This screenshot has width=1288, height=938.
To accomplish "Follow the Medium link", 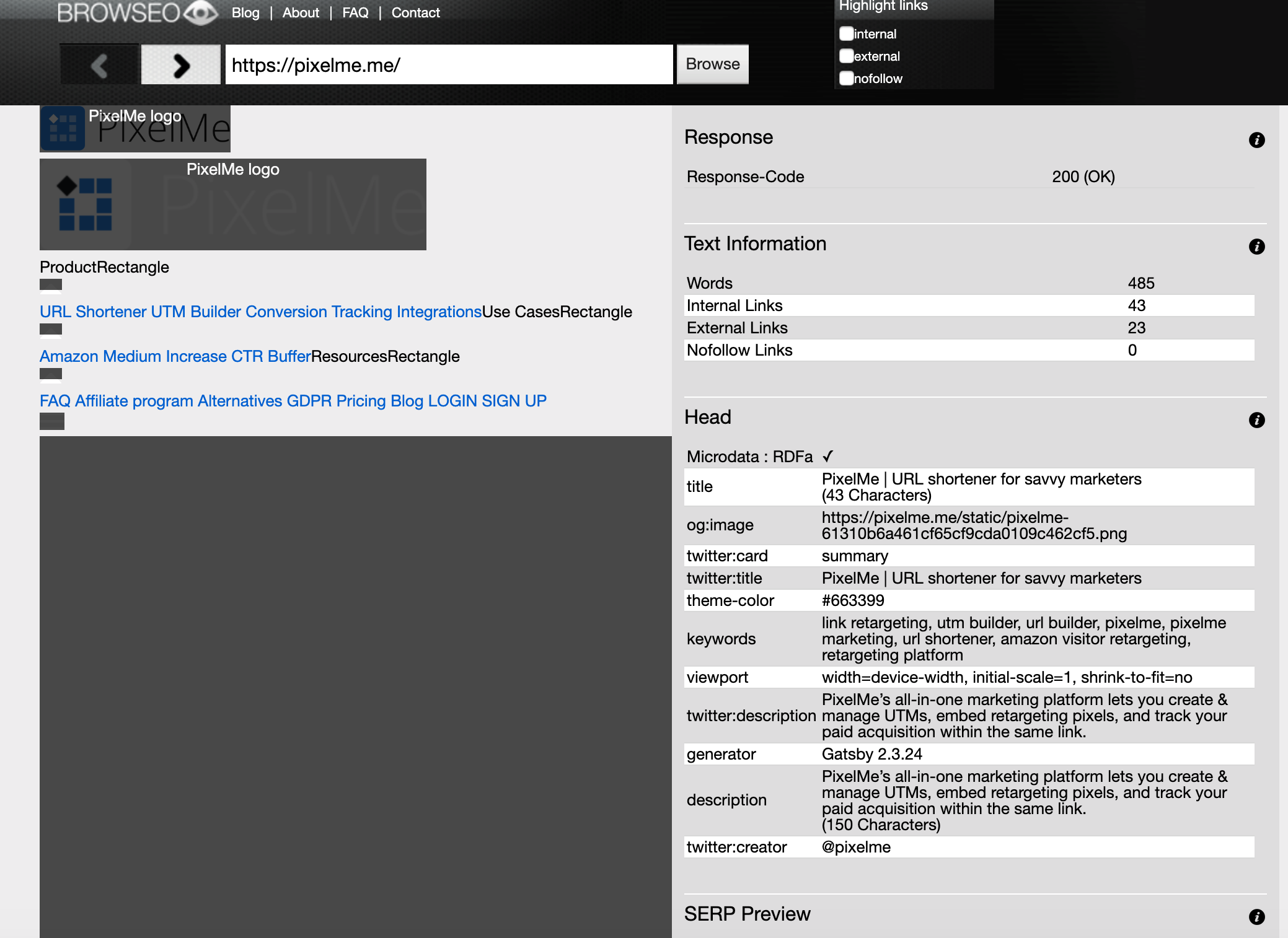I will click(132, 356).
